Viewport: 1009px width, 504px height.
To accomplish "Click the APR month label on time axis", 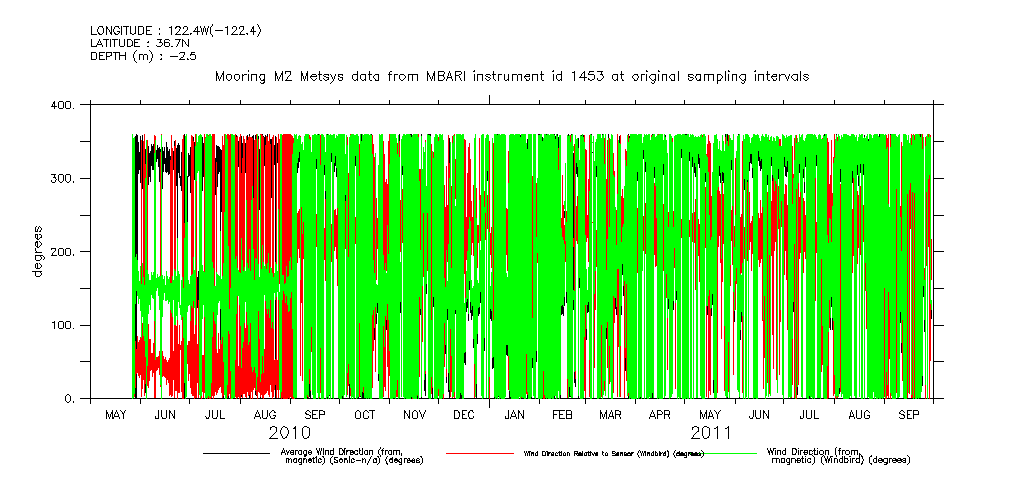I will coord(659,414).
